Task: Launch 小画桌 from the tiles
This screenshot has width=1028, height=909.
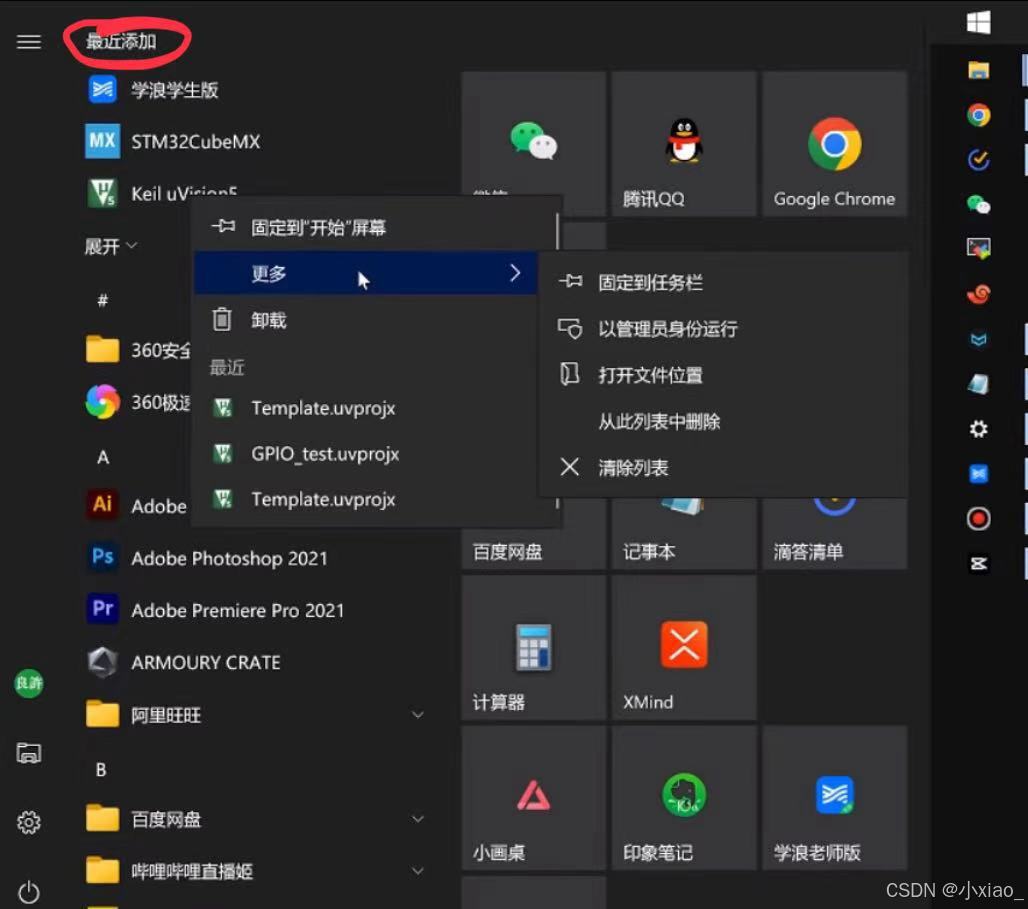Action: [x=533, y=797]
